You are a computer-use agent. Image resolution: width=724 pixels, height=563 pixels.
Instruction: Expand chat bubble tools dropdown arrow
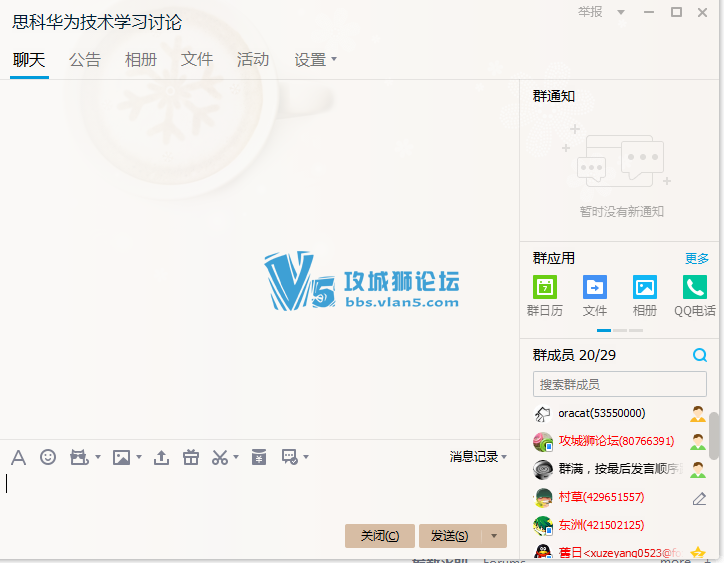[x=306, y=457]
